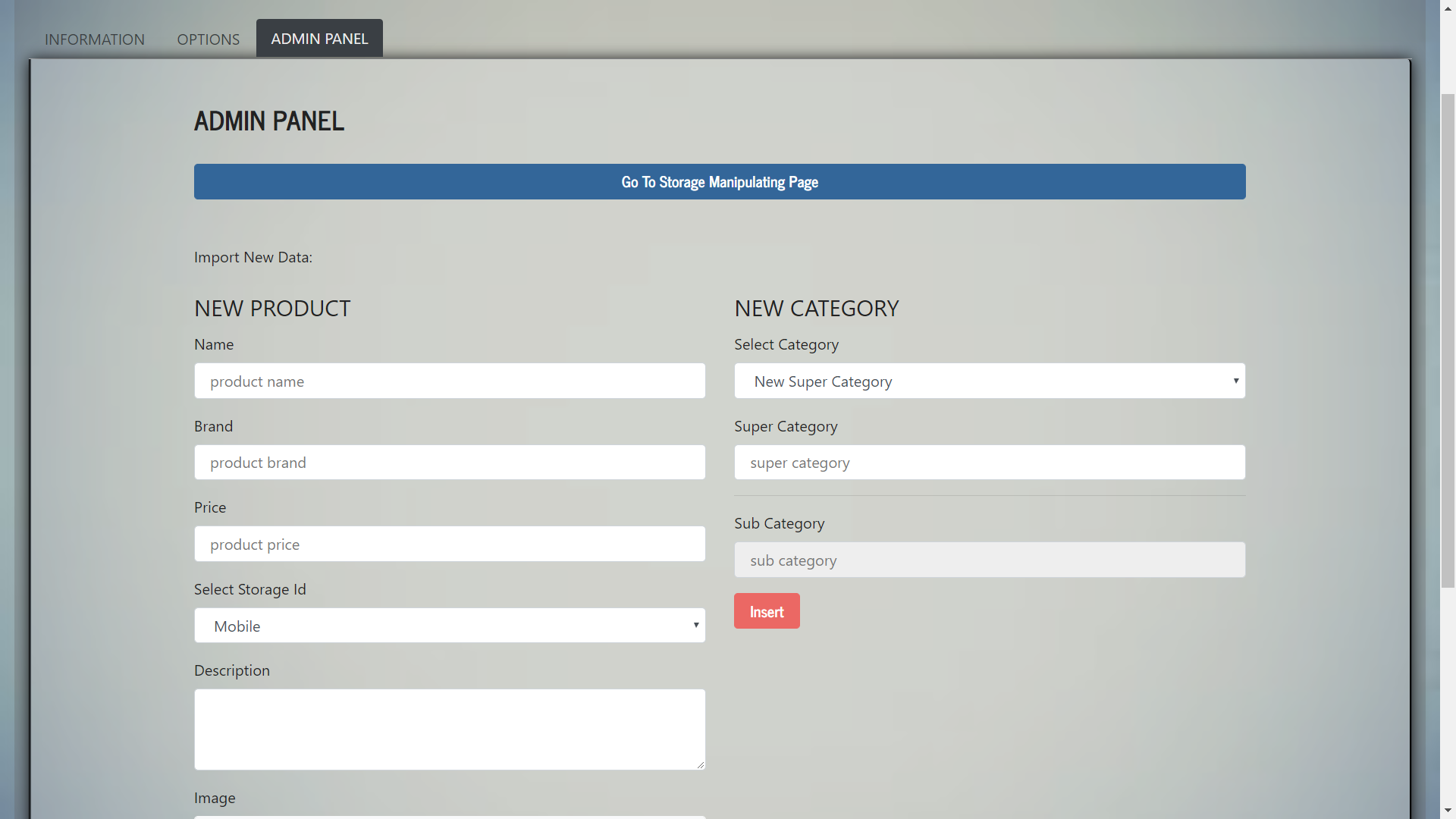Click the Price label
This screenshot has width=1456, height=819.
click(210, 507)
